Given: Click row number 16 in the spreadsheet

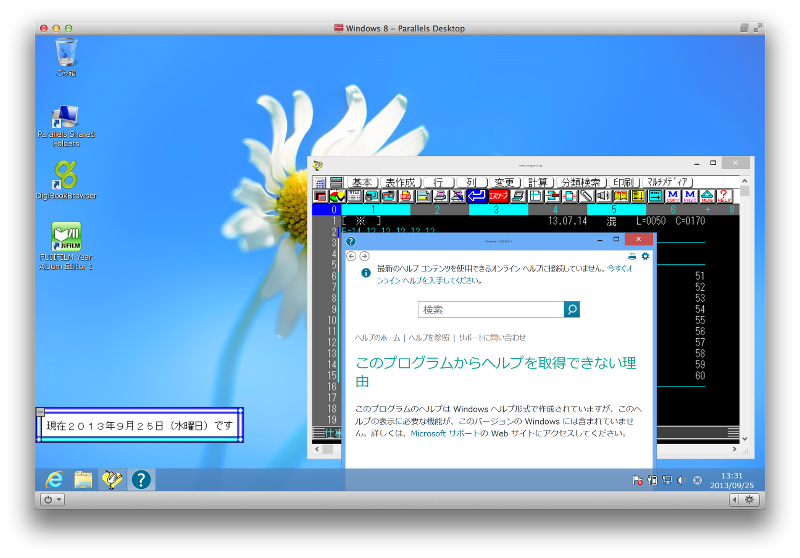Looking at the screenshot, I should (332, 387).
